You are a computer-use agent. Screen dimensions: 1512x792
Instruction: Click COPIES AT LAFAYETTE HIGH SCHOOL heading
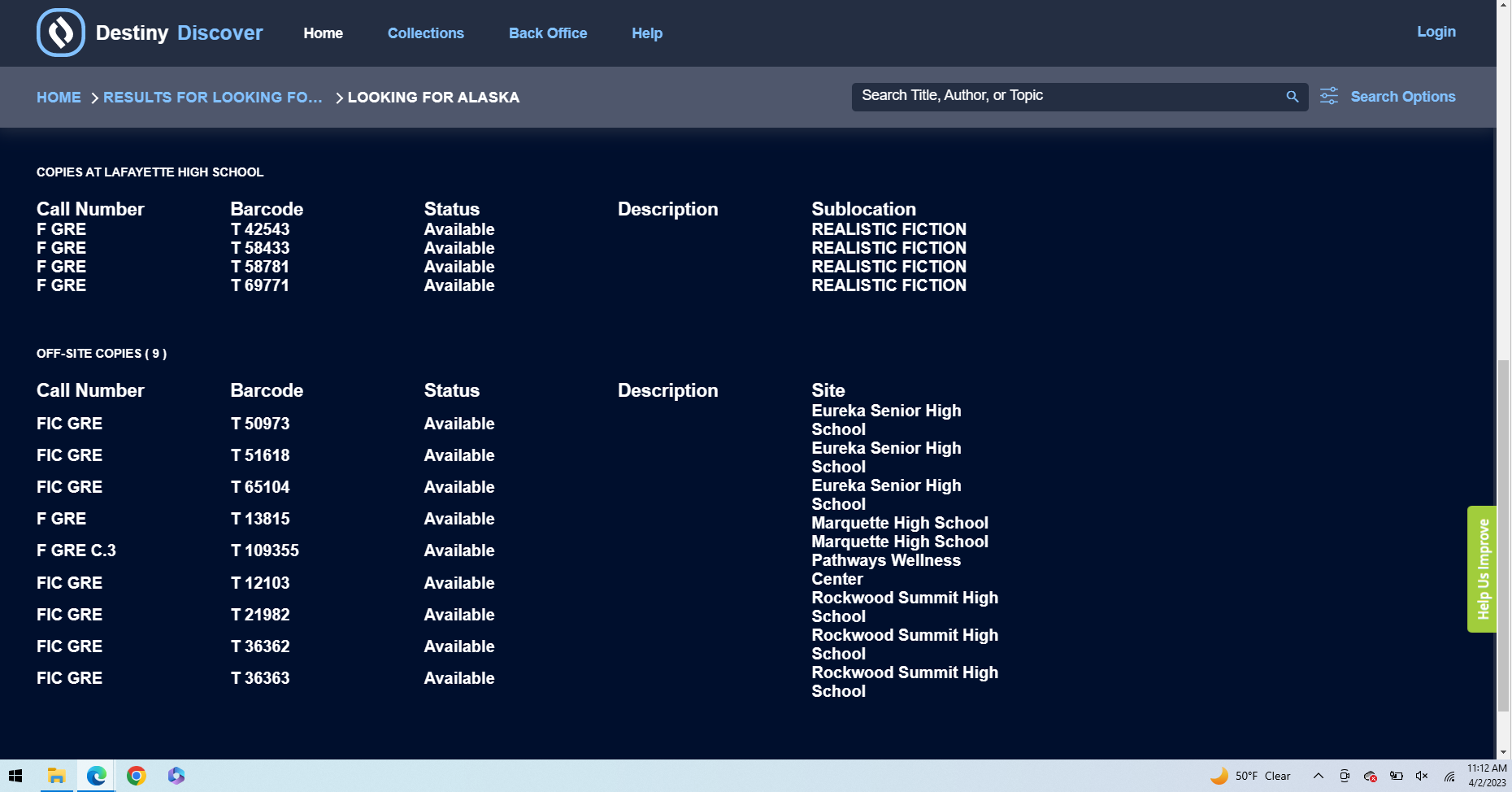tap(150, 172)
